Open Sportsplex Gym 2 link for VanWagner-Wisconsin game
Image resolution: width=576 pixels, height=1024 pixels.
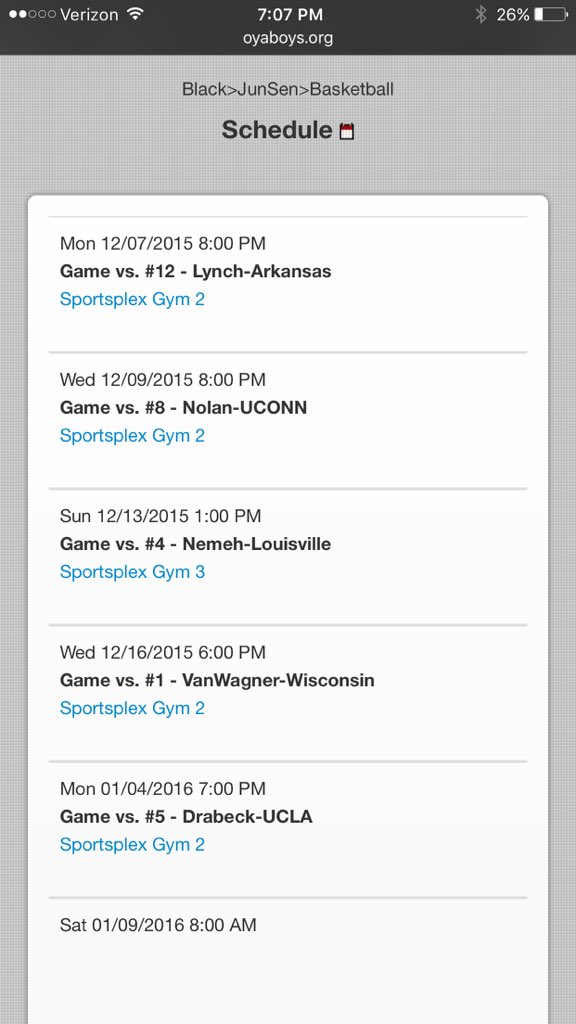point(132,708)
